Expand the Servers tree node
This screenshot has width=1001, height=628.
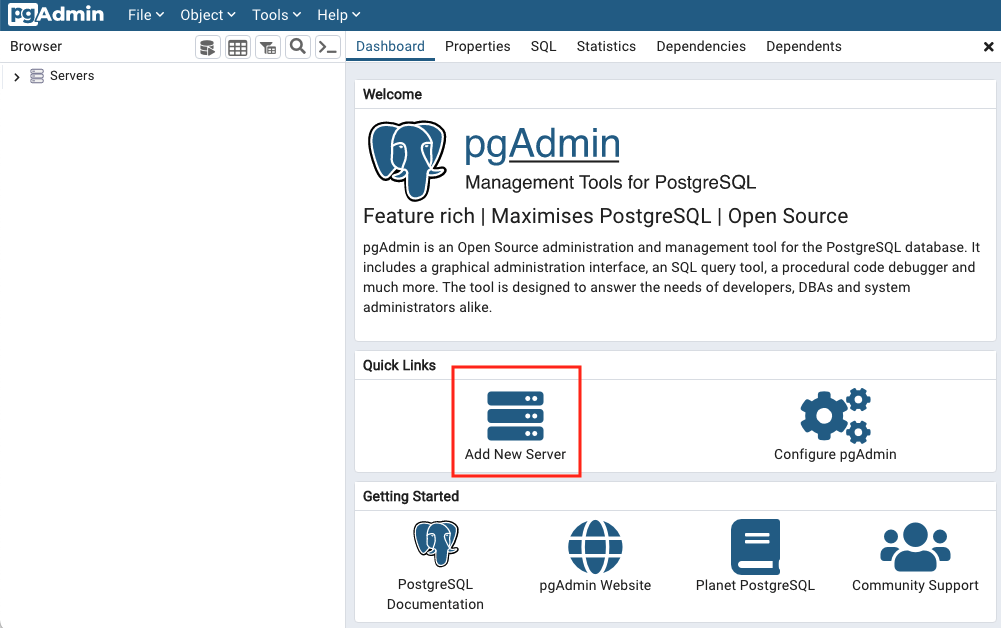tap(16, 75)
